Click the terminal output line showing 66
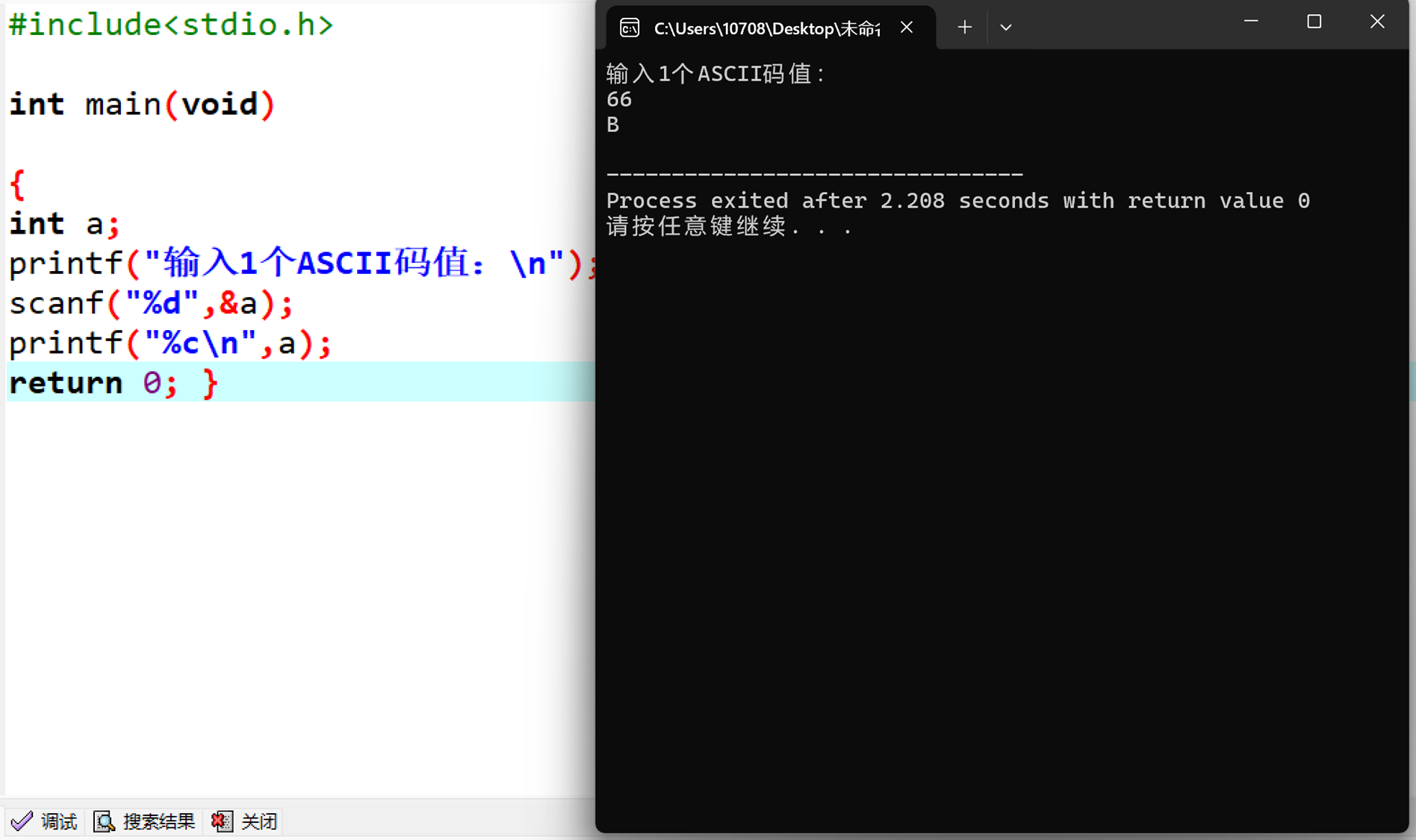Viewport: 1416px width, 840px height. pyautogui.click(x=619, y=99)
